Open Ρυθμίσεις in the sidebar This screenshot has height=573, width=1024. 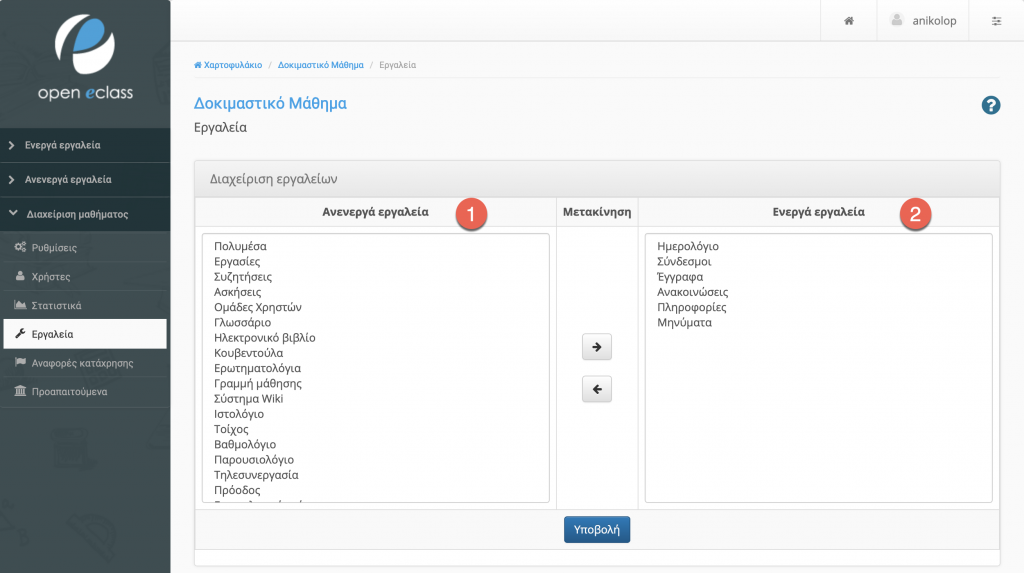click(54, 247)
